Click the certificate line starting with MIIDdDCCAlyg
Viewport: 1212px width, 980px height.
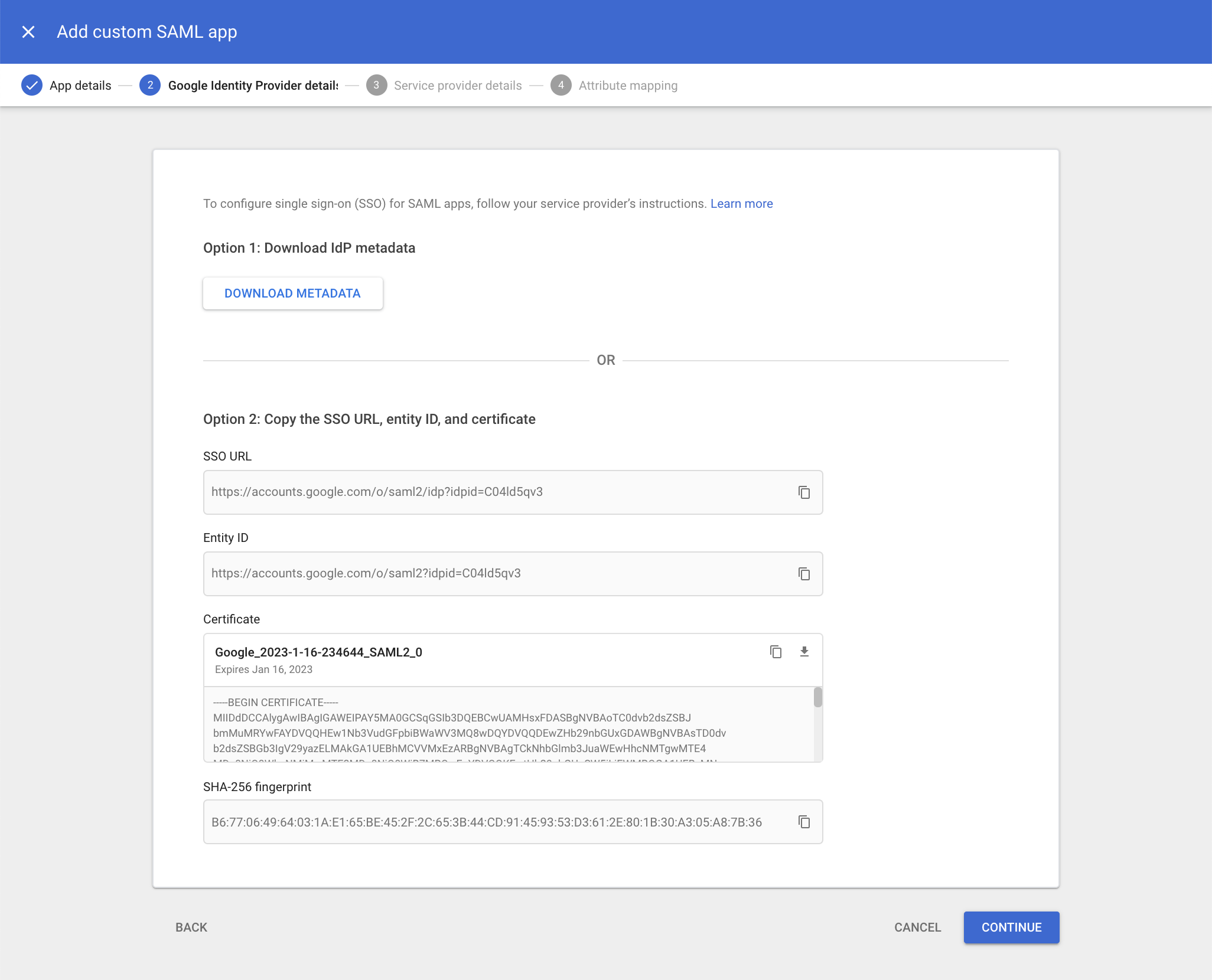coord(452,718)
